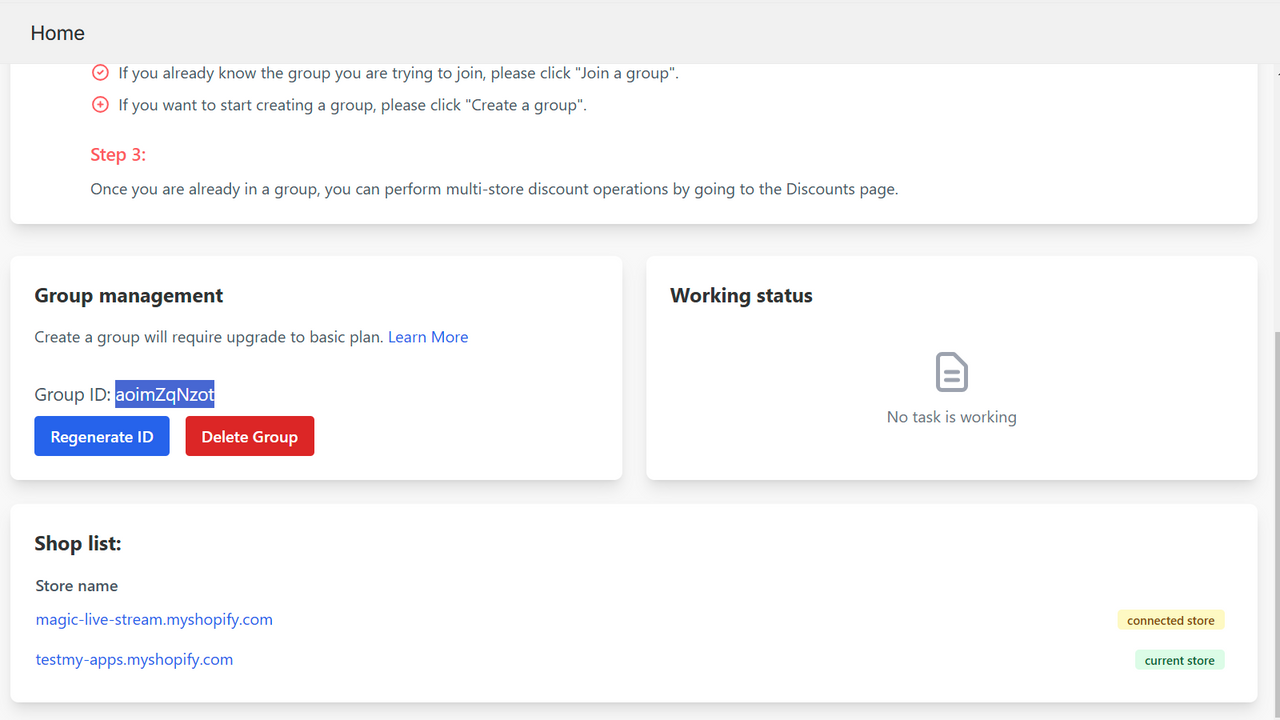Click the Shop list heading
Image resolution: width=1280 pixels, height=720 pixels.
tap(78, 543)
